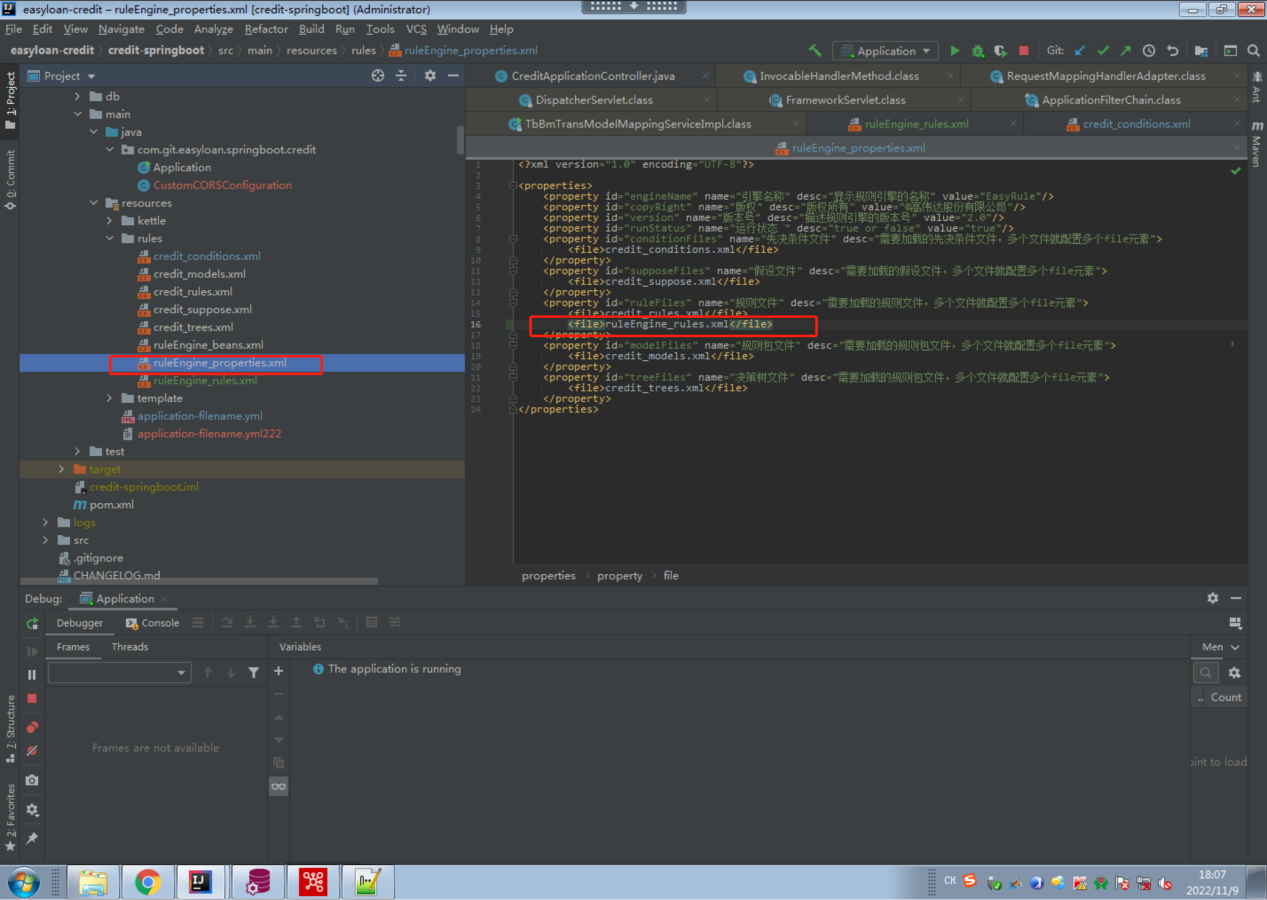Click the Debug bug icon in toolbar
Screen dimensions: 1267x900
(977, 51)
